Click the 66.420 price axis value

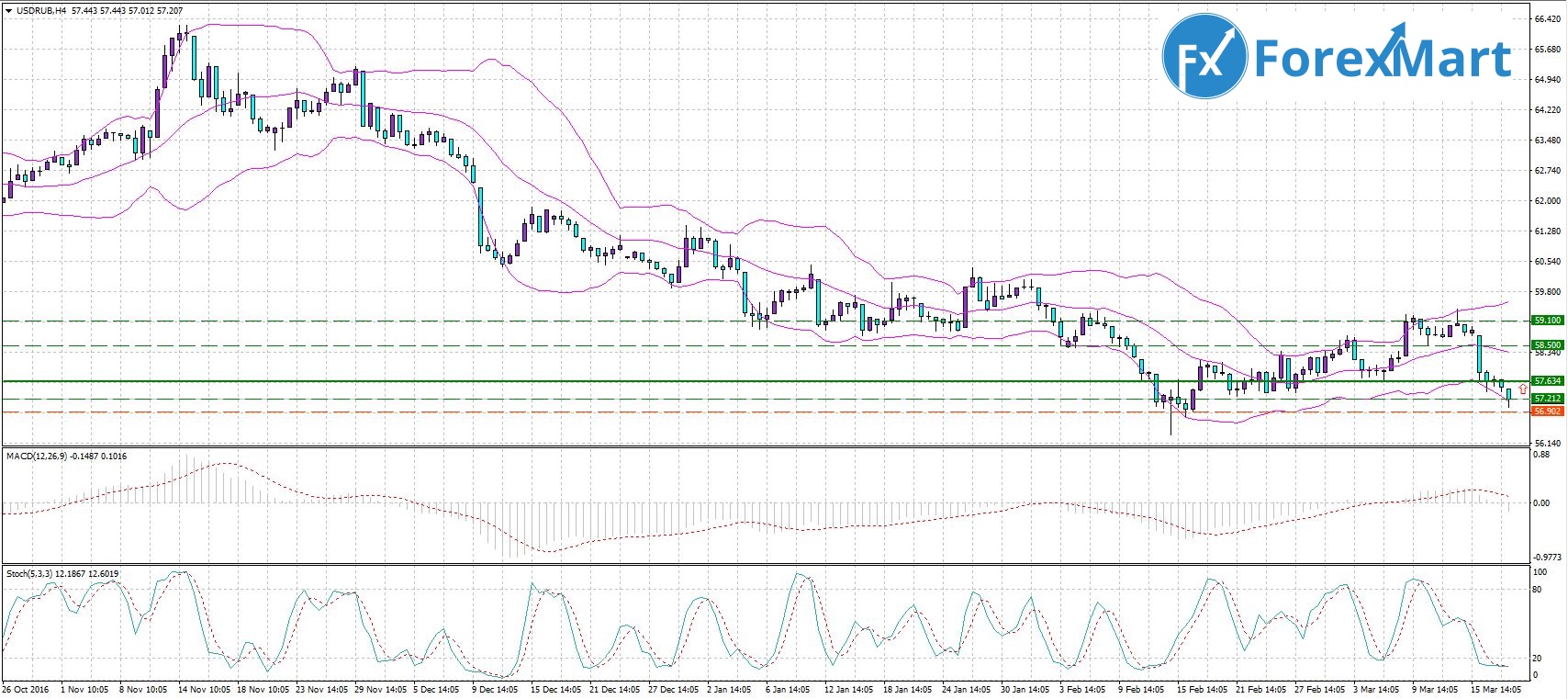pyautogui.click(x=1547, y=19)
